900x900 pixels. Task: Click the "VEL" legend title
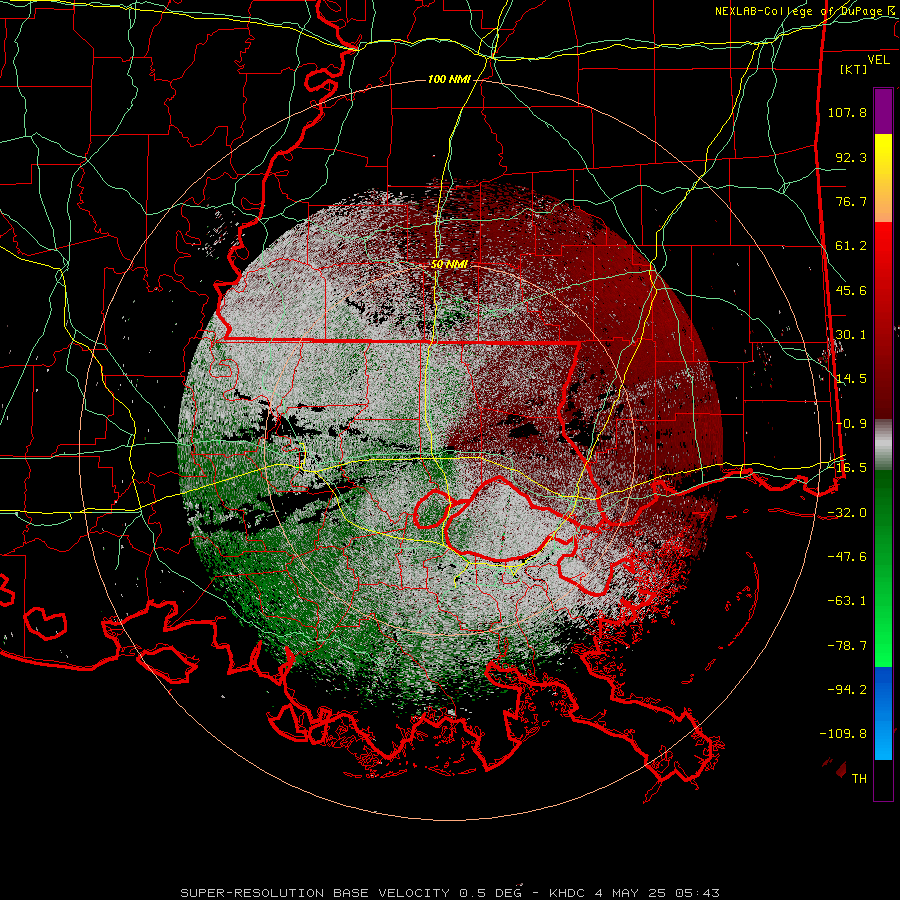(878, 60)
